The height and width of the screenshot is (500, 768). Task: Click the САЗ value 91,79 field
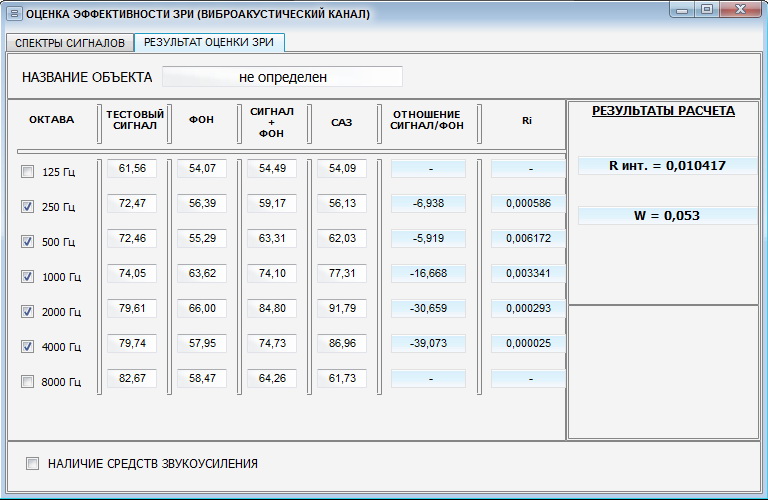coord(342,308)
